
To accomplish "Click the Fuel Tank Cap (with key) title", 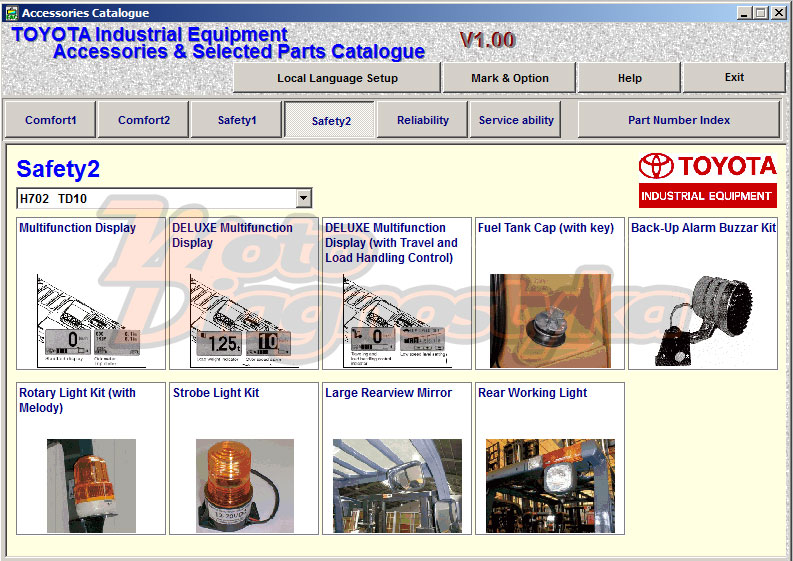I will [546, 228].
